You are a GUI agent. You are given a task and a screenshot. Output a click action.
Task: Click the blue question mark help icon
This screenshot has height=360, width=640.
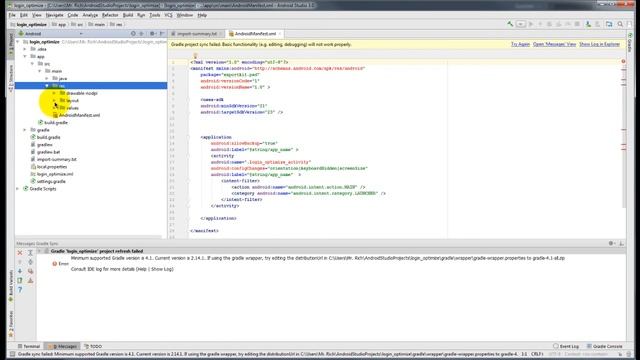pyautogui.click(x=20, y=290)
